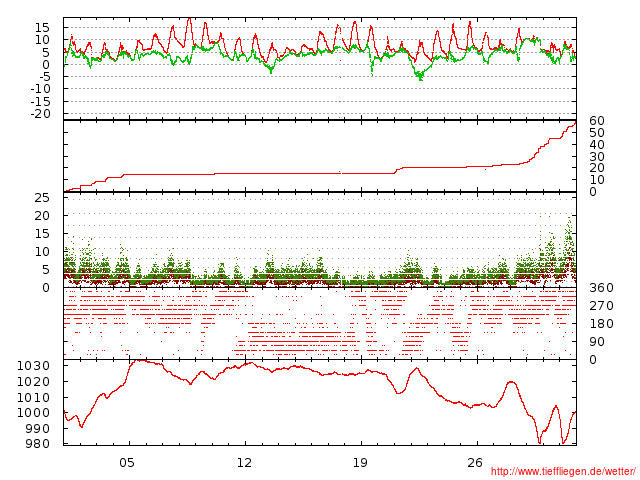This screenshot has height=480, width=640.
Task: Select the rainfall axis value 50
Action: [x=597, y=132]
